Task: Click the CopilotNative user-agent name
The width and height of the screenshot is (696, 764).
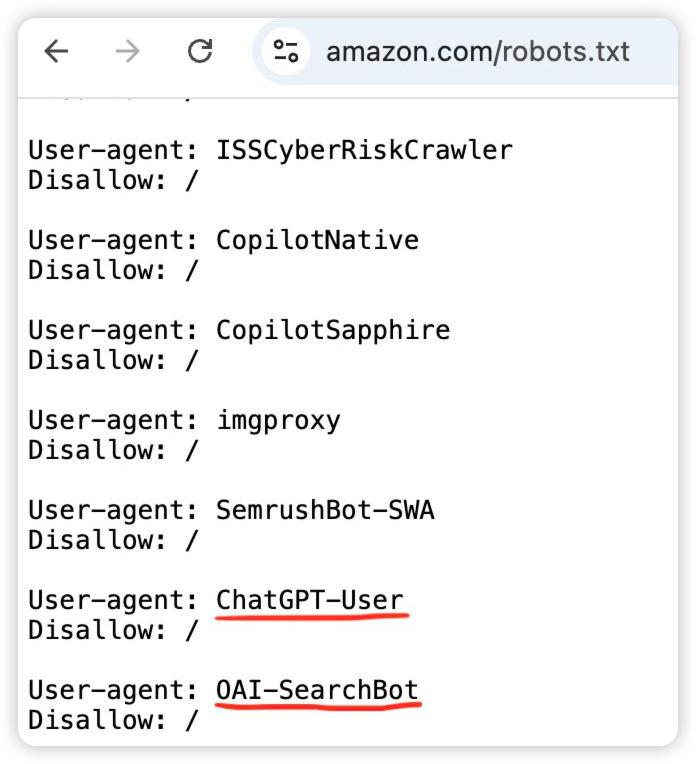Action: point(317,241)
